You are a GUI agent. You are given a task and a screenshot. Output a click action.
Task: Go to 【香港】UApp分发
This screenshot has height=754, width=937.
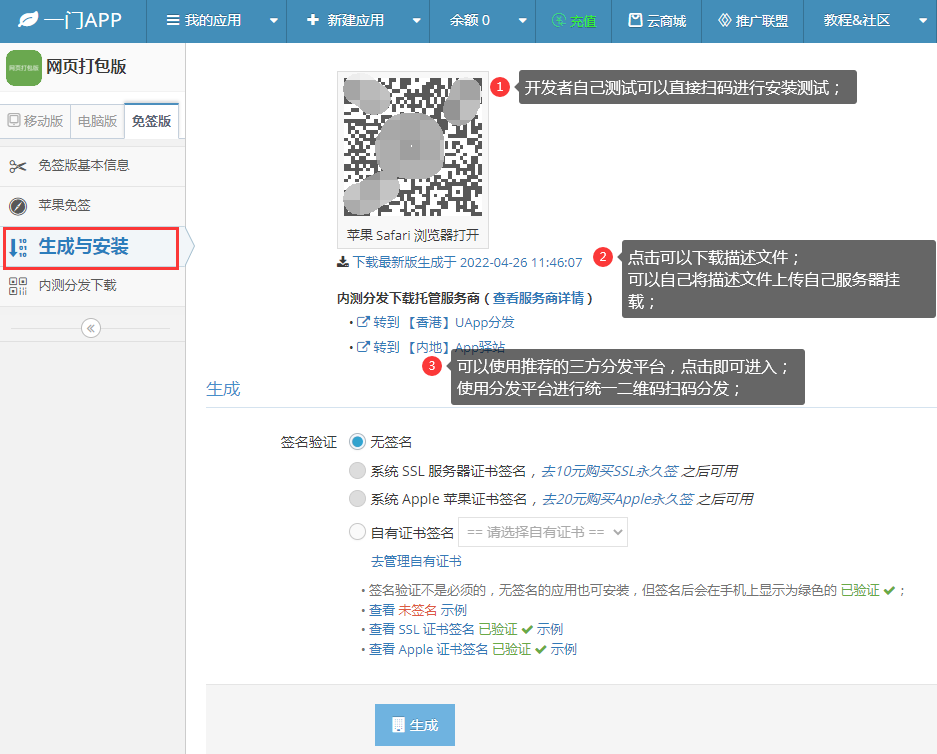443,323
